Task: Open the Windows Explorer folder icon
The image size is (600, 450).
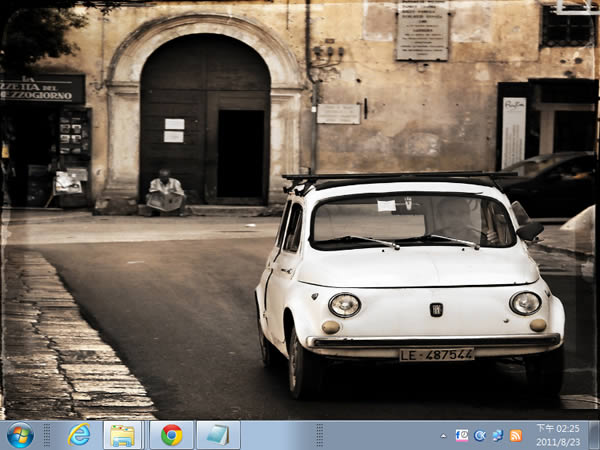Action: tap(123, 435)
